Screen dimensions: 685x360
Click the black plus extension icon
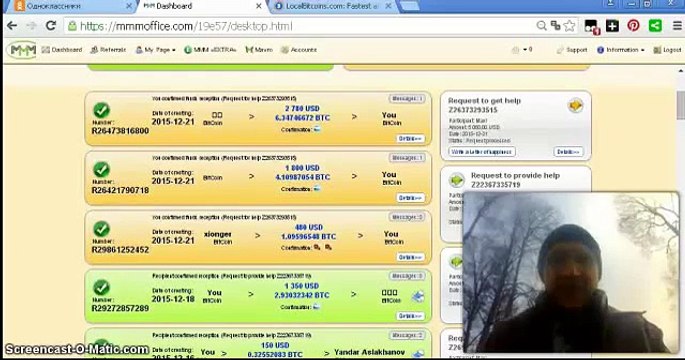click(x=612, y=26)
